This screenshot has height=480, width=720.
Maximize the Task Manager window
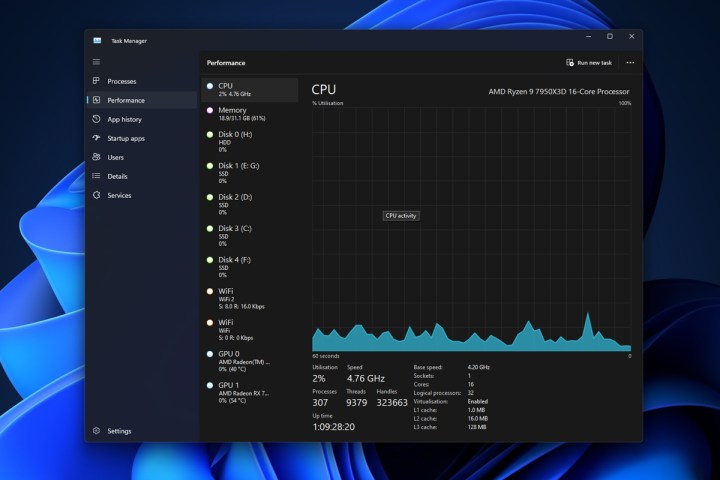(x=610, y=36)
